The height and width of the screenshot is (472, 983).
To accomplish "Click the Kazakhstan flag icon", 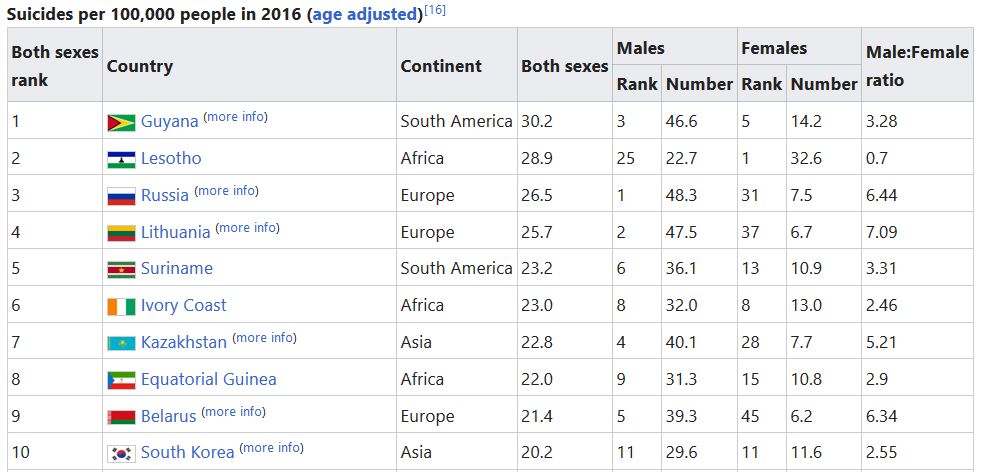I will point(121,344).
